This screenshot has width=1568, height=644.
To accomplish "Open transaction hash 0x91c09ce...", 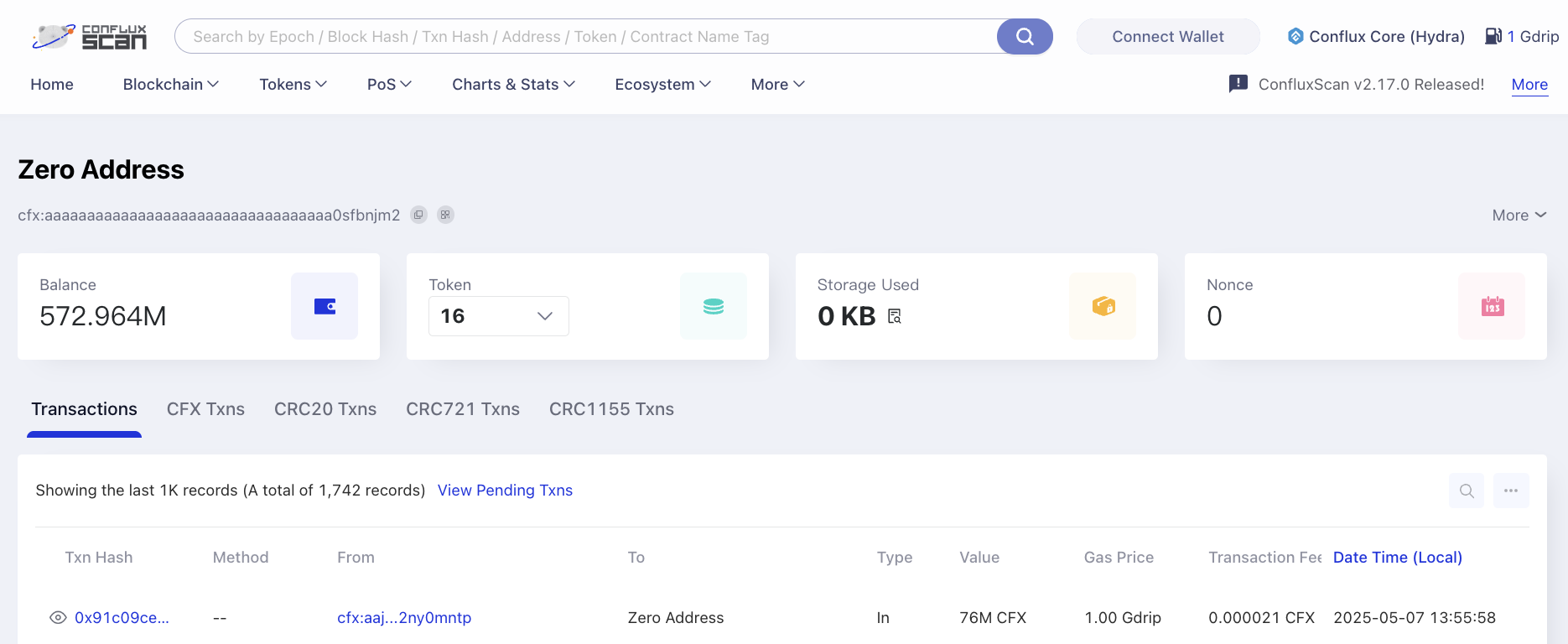I will point(122,618).
